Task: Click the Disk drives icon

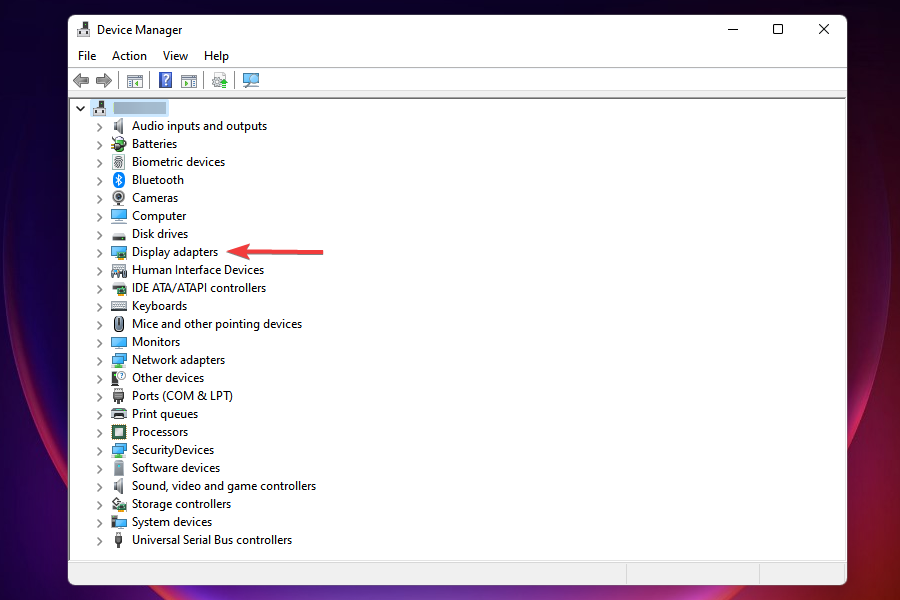Action: point(119,235)
